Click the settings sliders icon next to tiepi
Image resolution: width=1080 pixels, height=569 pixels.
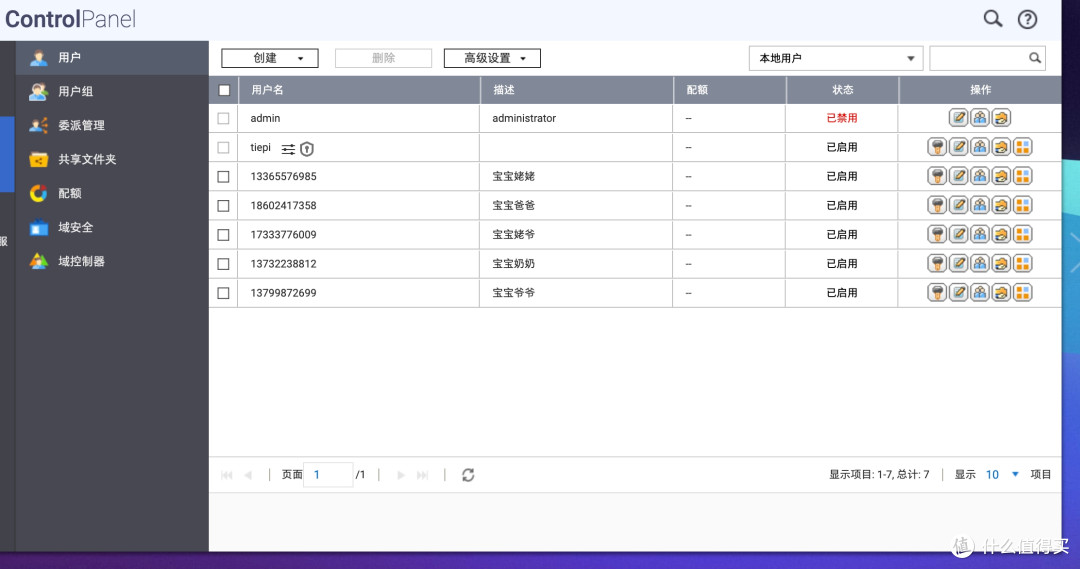pos(288,149)
